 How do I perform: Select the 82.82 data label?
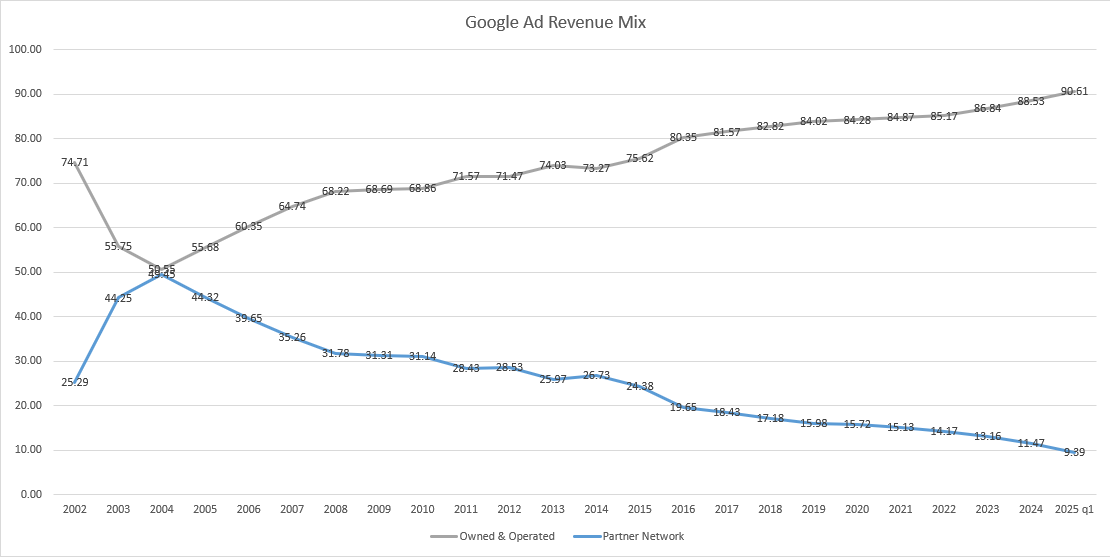pyautogui.click(x=770, y=127)
